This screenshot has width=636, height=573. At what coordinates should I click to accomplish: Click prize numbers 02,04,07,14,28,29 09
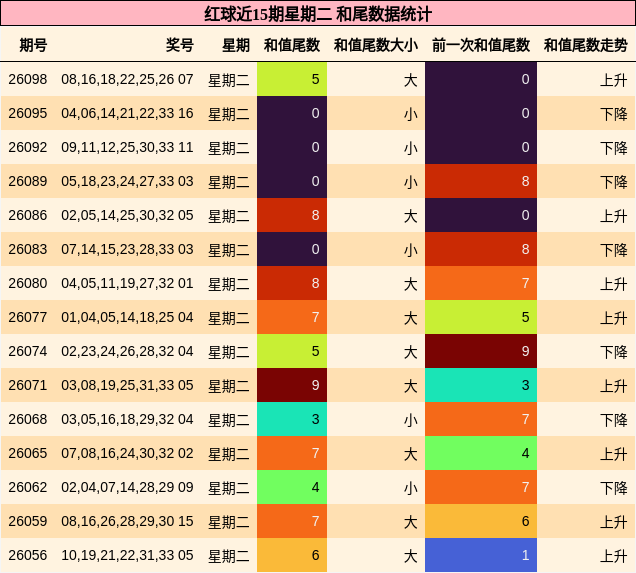[127, 487]
